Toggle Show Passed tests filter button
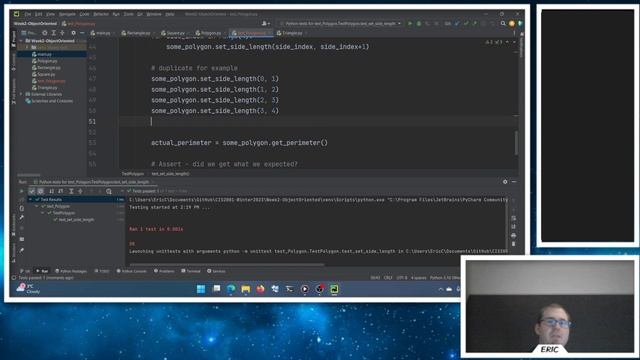Viewport: 640px width, 360px height. click(32, 191)
